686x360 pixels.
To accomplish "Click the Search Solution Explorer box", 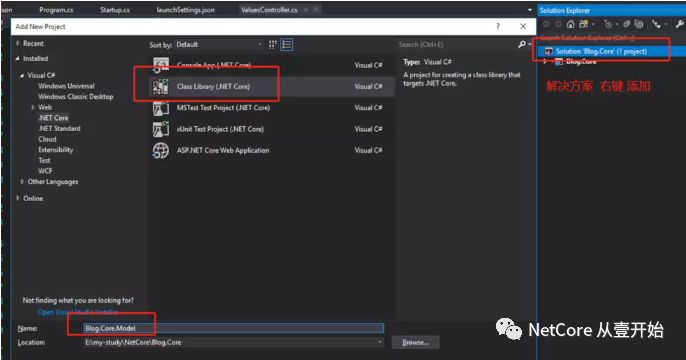I will pos(612,38).
